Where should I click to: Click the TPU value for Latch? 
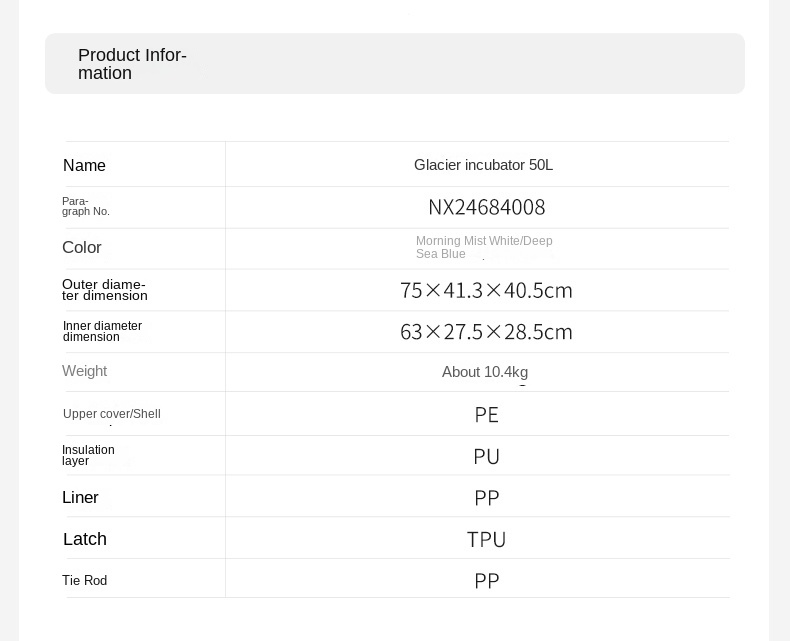point(487,540)
